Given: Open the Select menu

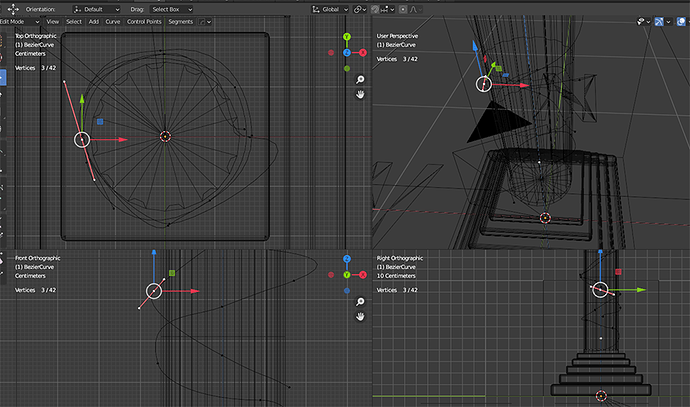Looking at the screenshot, I should coord(74,22).
